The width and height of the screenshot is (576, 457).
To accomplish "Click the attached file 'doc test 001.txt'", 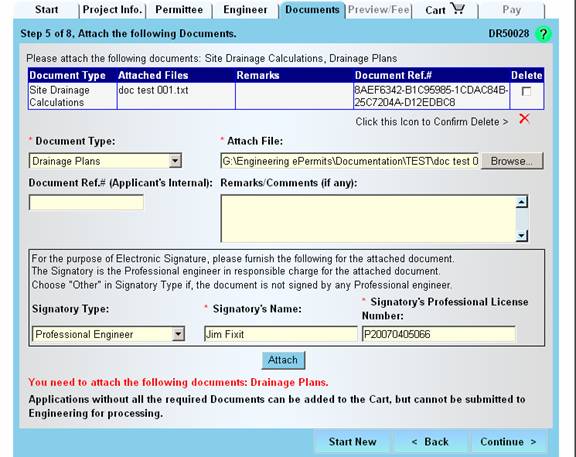I will coord(153,90).
